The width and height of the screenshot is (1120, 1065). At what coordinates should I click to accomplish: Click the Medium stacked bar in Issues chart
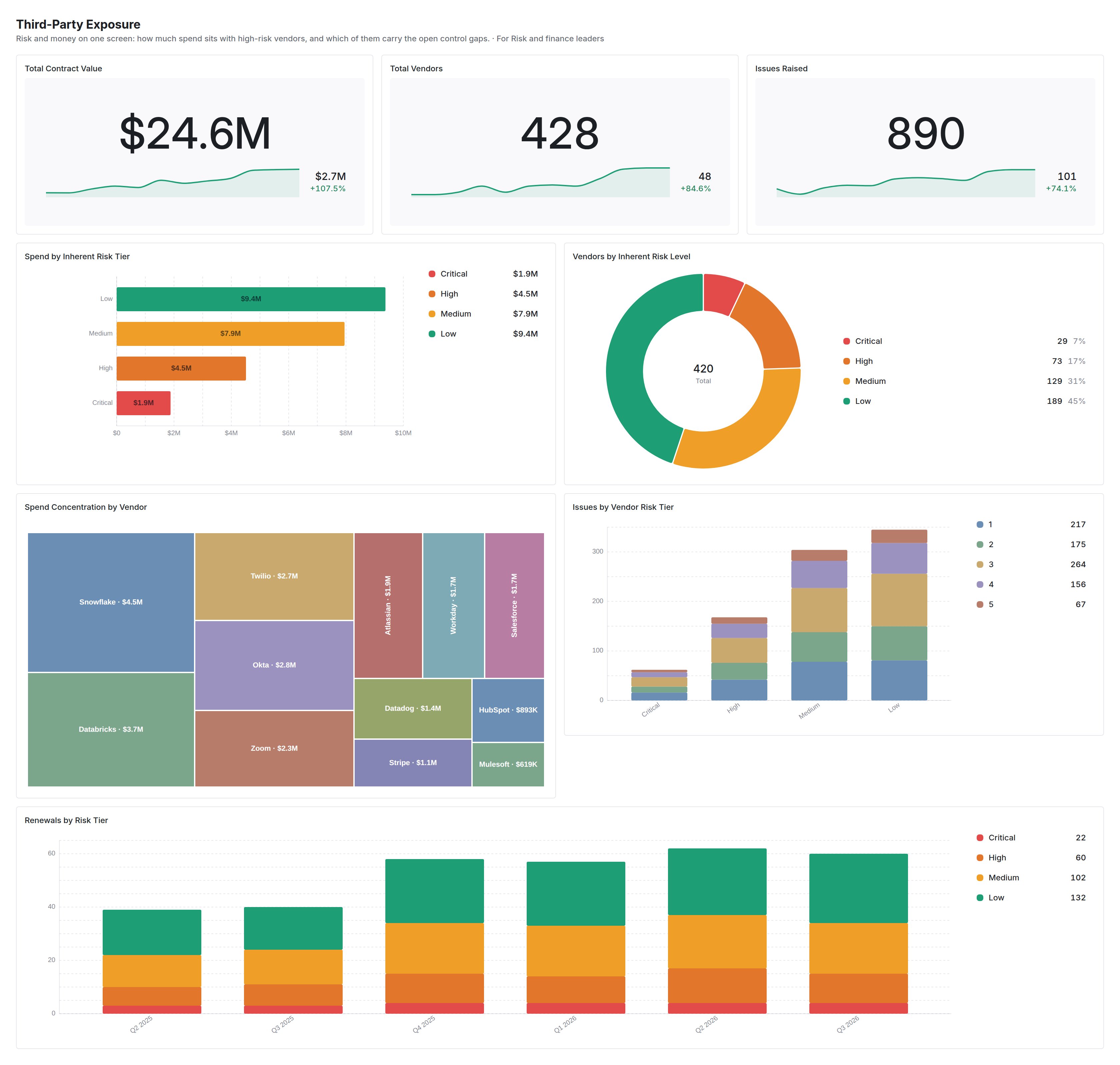(x=819, y=625)
